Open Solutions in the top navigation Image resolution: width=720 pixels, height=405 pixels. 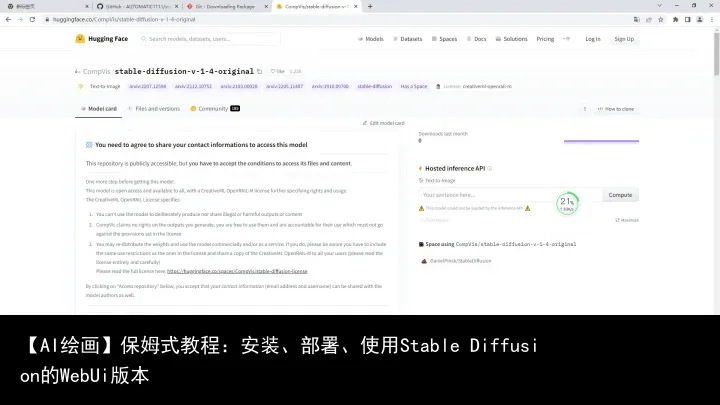511,39
